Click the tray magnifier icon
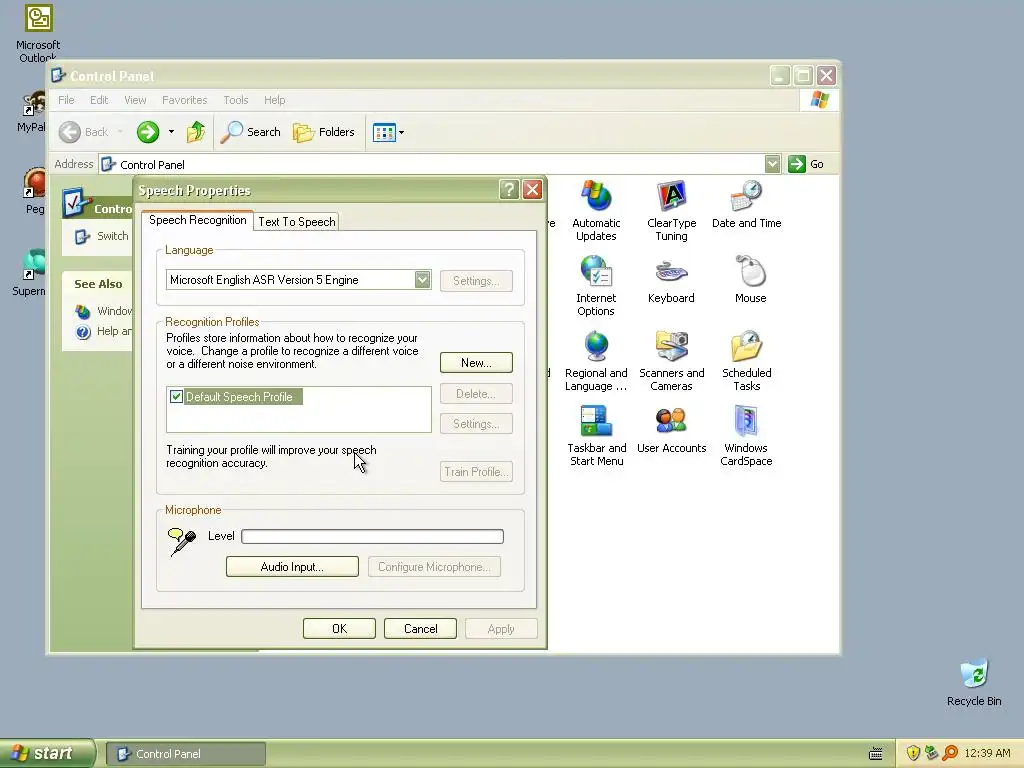Image resolution: width=1024 pixels, height=768 pixels. tap(950, 753)
